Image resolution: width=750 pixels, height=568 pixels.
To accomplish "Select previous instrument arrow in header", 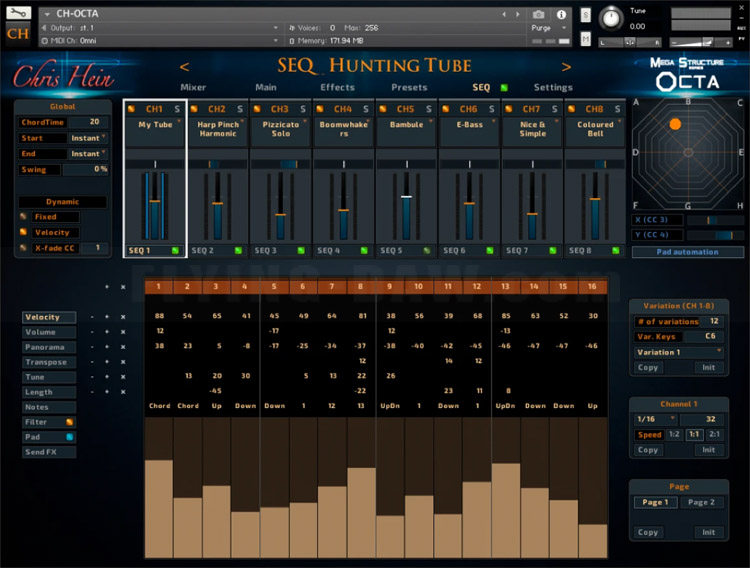I will click(504, 14).
